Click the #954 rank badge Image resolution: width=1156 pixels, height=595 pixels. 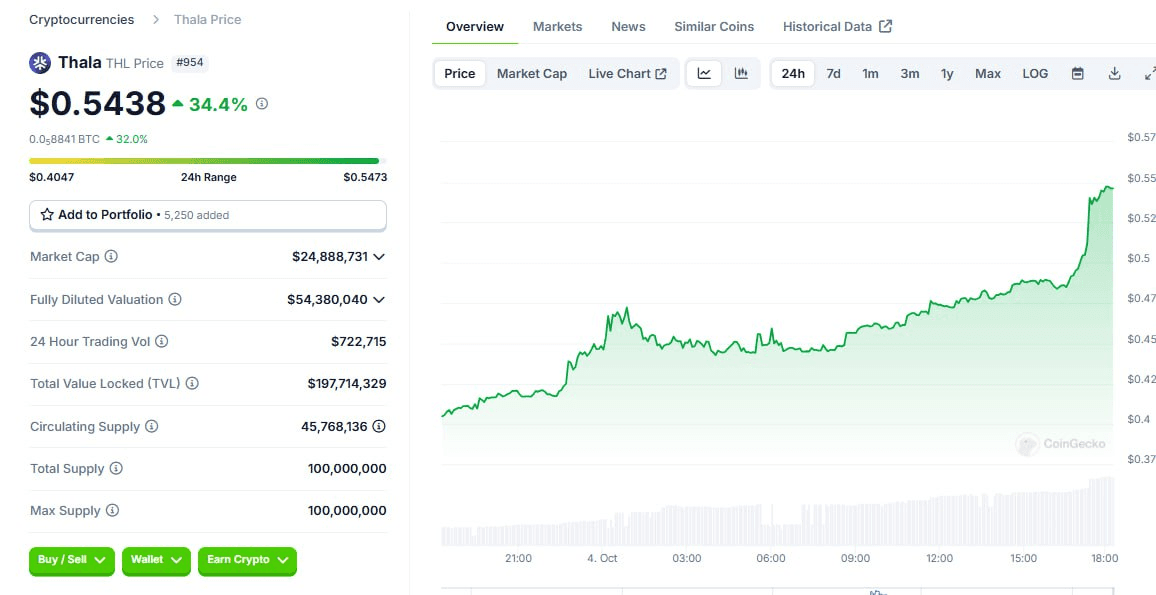[x=190, y=63]
